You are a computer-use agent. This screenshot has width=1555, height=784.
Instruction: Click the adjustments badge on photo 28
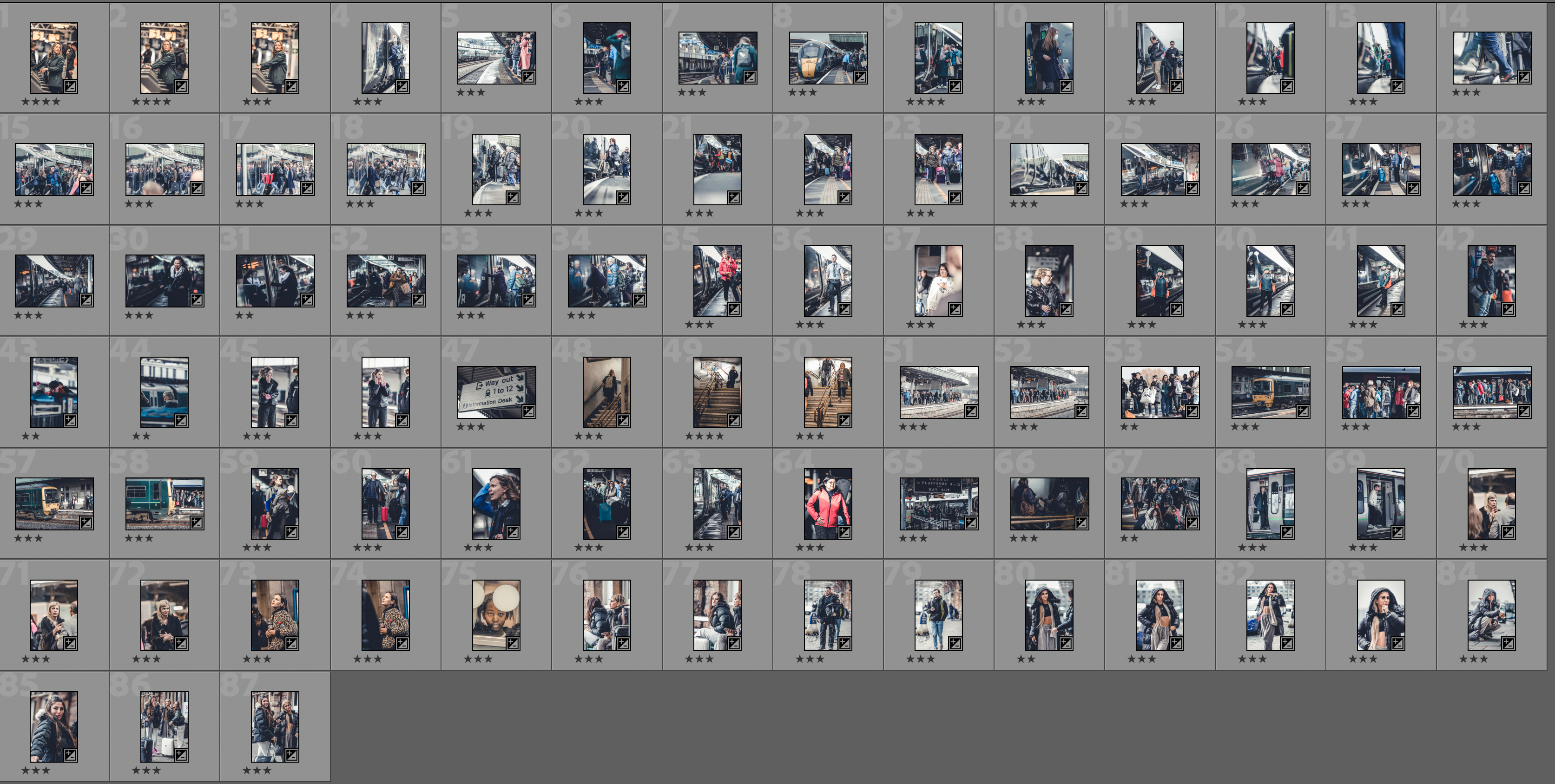point(1523,188)
